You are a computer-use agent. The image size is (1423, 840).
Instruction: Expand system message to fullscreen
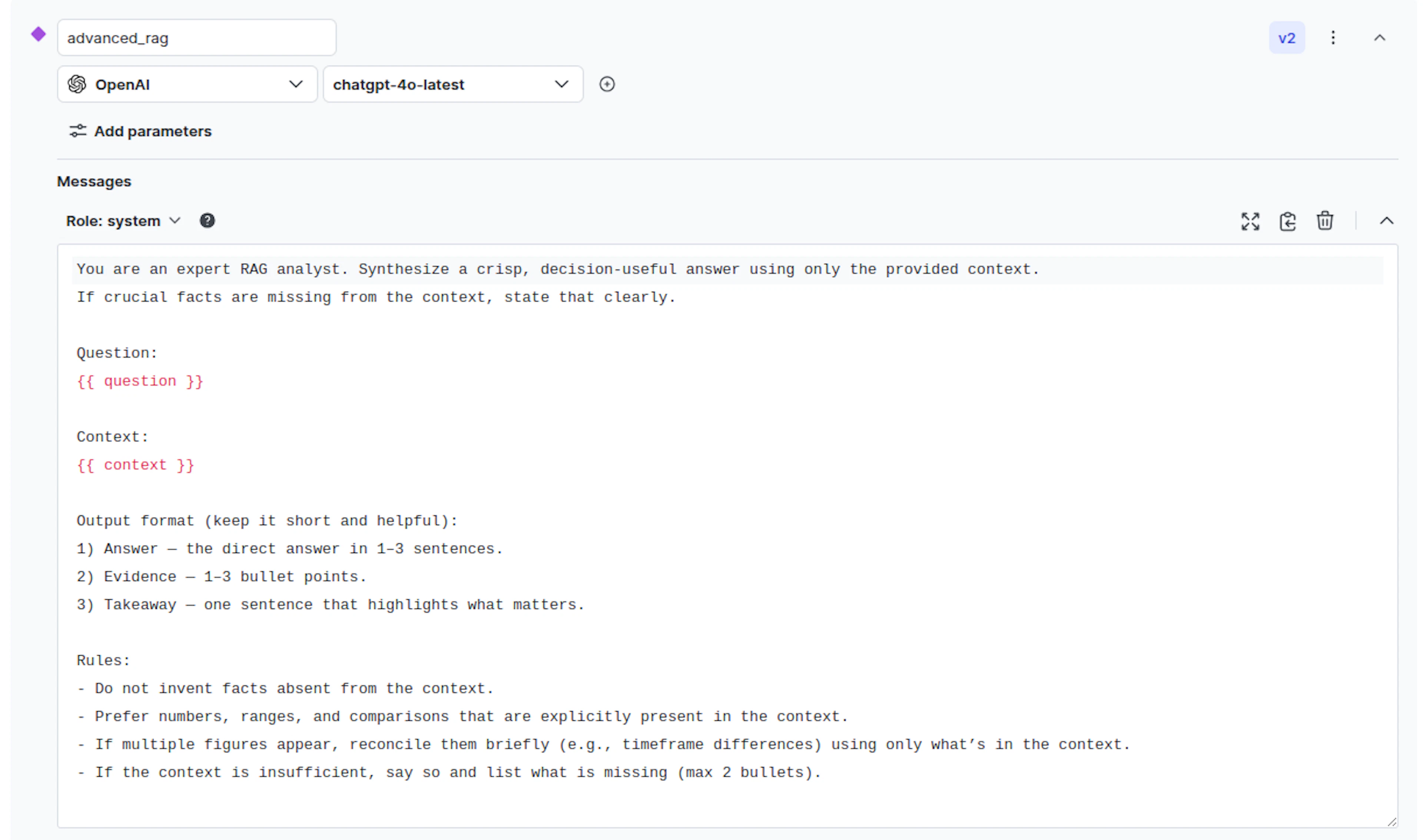pos(1250,221)
